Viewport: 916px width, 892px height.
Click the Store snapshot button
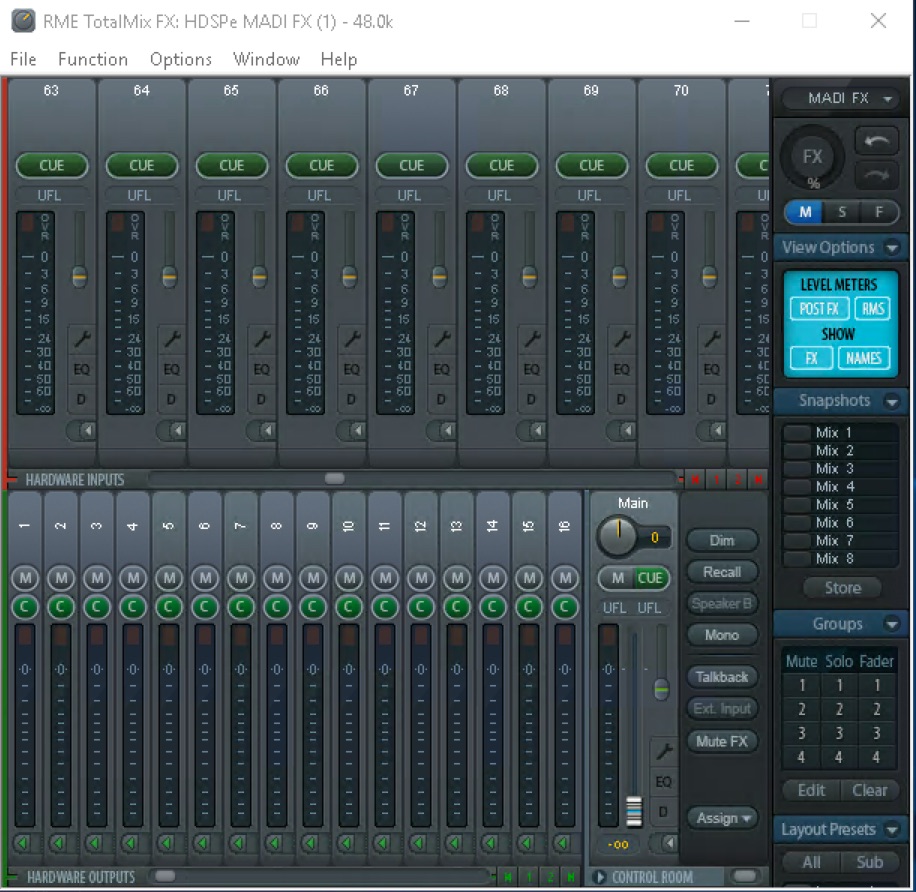[x=842, y=588]
